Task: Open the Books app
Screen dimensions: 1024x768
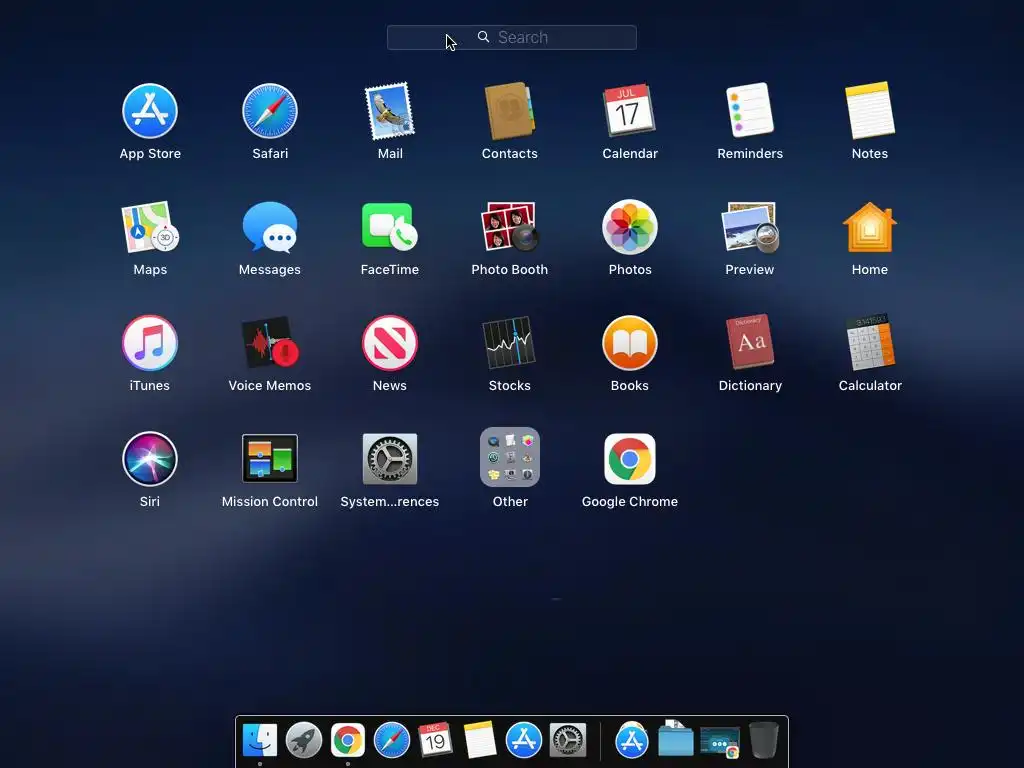Action: 630,343
